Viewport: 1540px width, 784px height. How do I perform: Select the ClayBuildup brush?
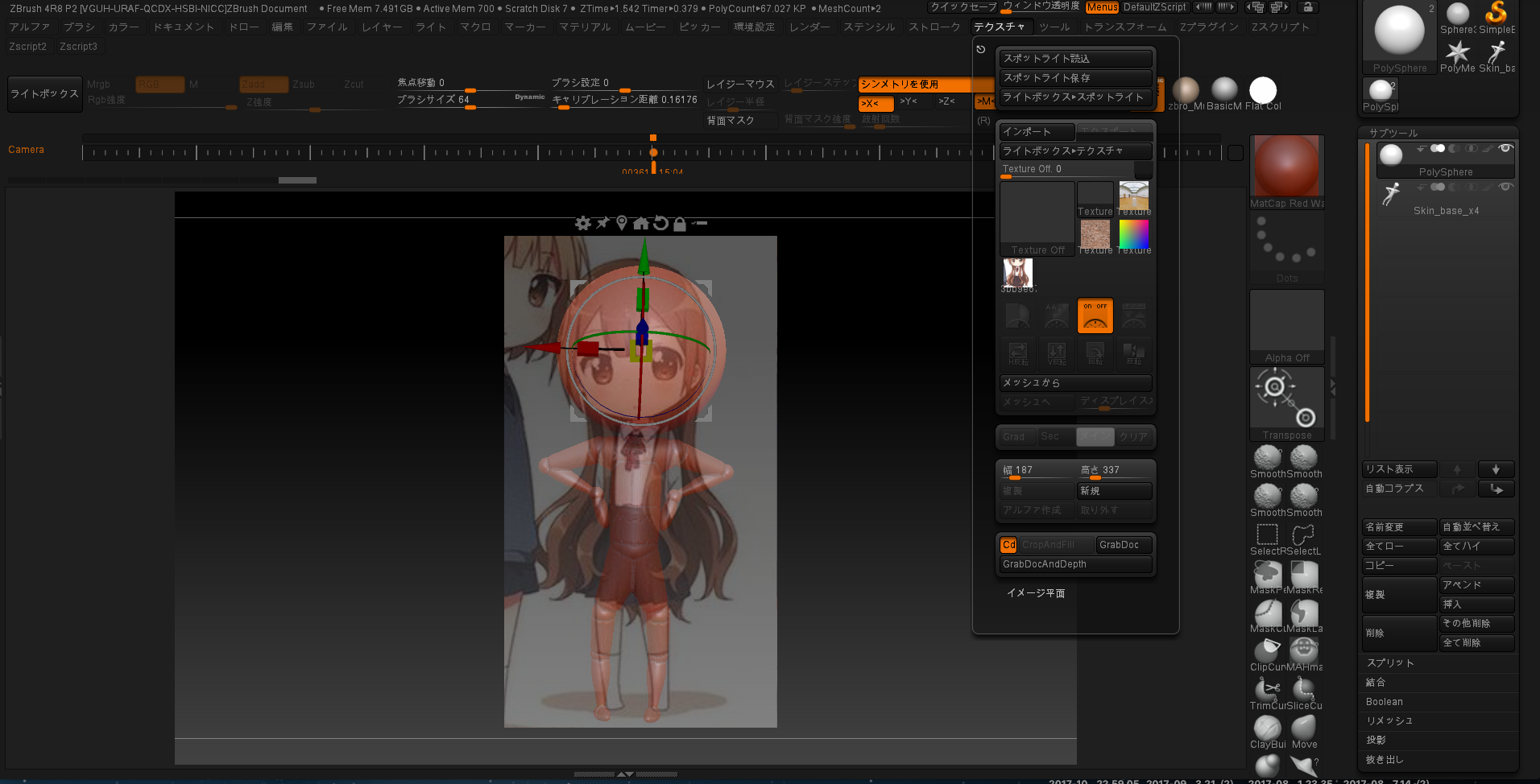tap(1267, 728)
